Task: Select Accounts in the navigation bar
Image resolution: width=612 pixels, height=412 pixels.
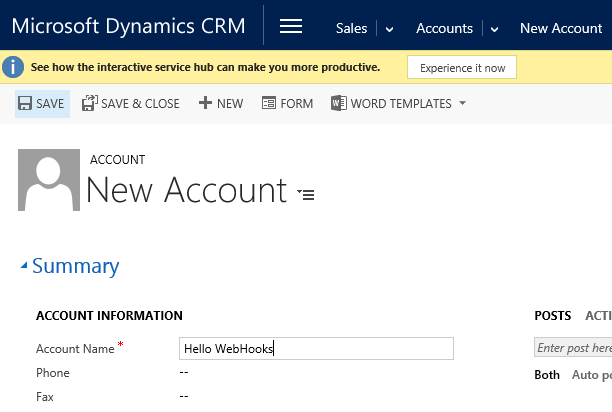Action: coord(444,28)
